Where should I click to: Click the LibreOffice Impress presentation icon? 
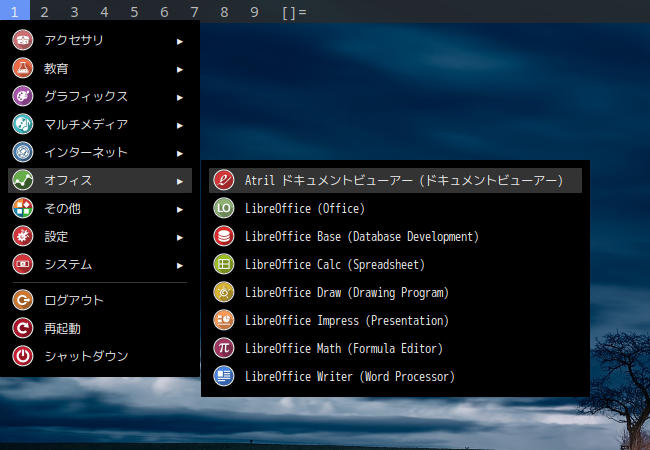click(224, 320)
